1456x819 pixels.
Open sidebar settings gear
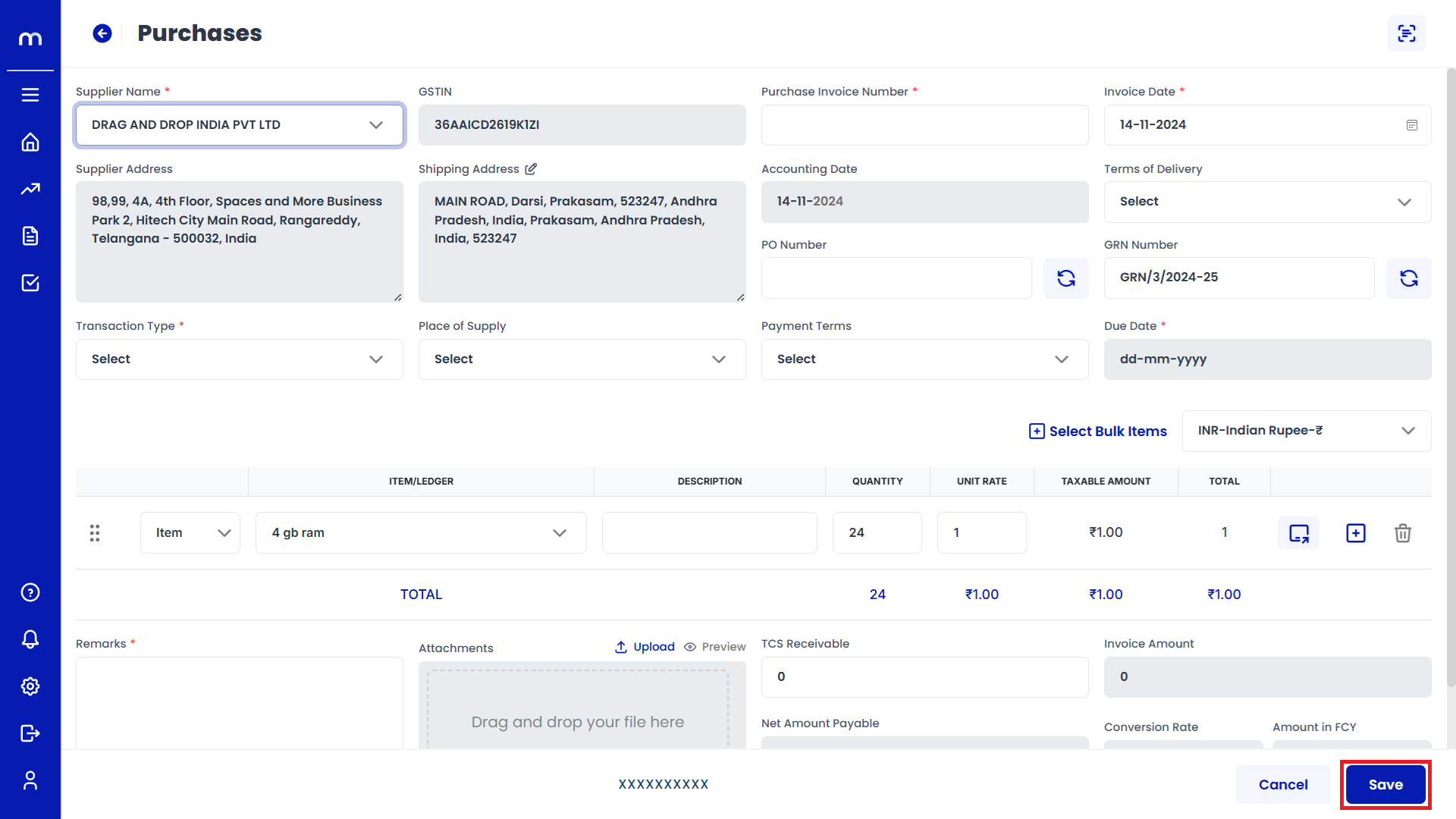tap(30, 686)
